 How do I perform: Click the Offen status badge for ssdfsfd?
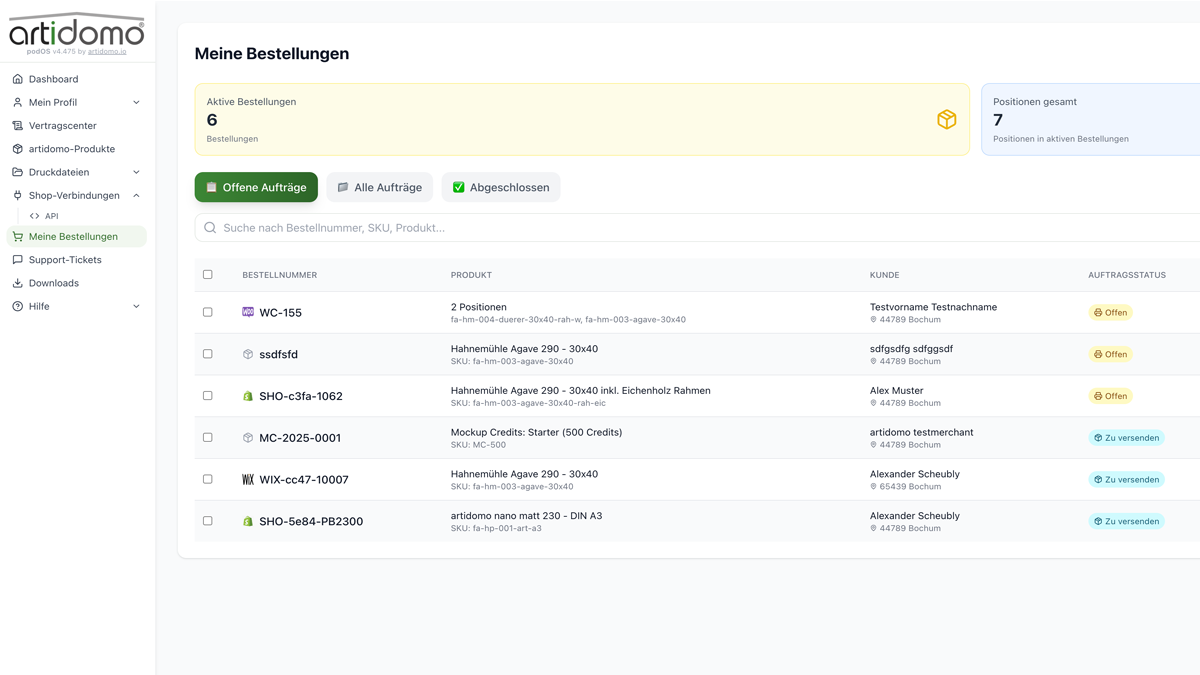1110,354
